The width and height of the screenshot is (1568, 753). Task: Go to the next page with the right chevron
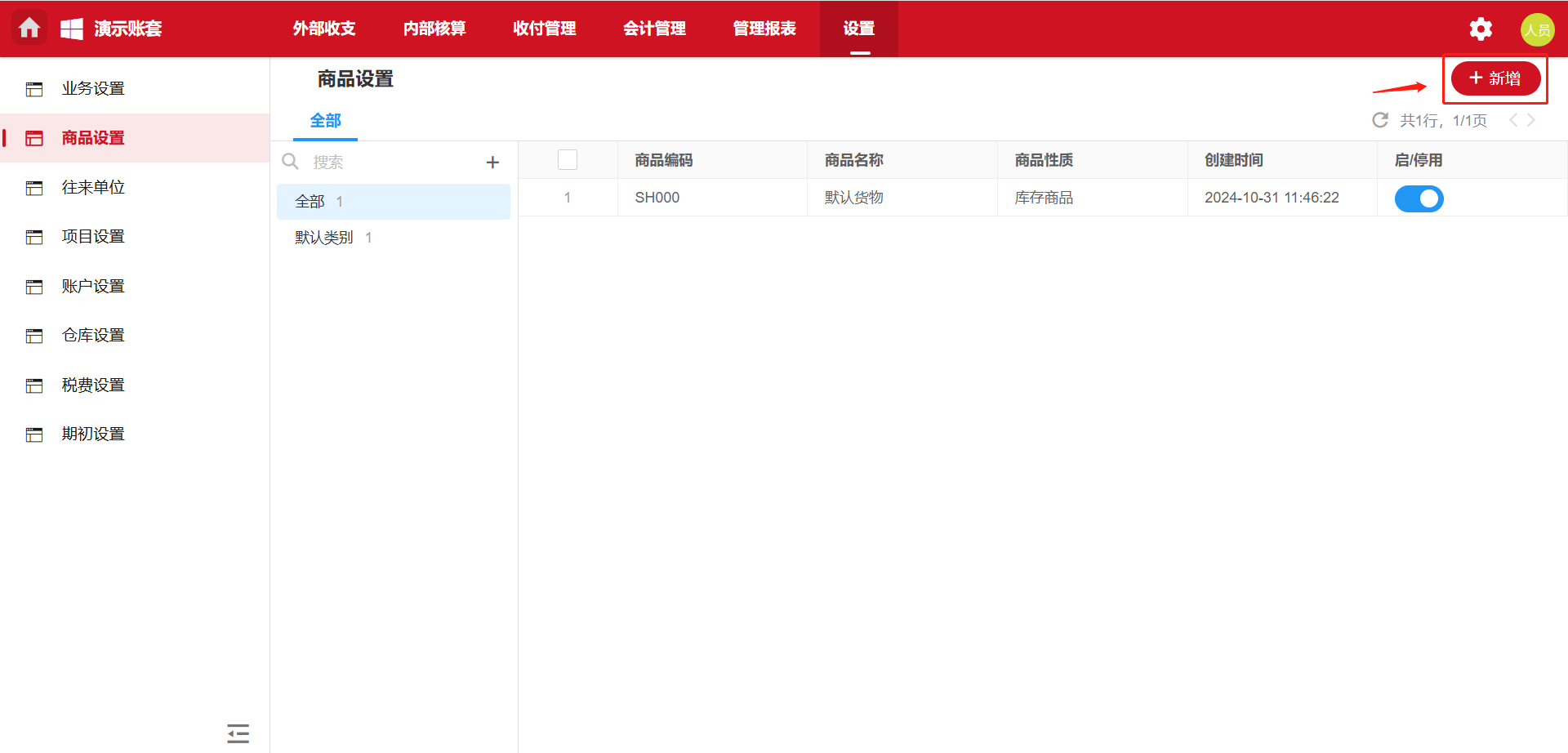(1531, 121)
